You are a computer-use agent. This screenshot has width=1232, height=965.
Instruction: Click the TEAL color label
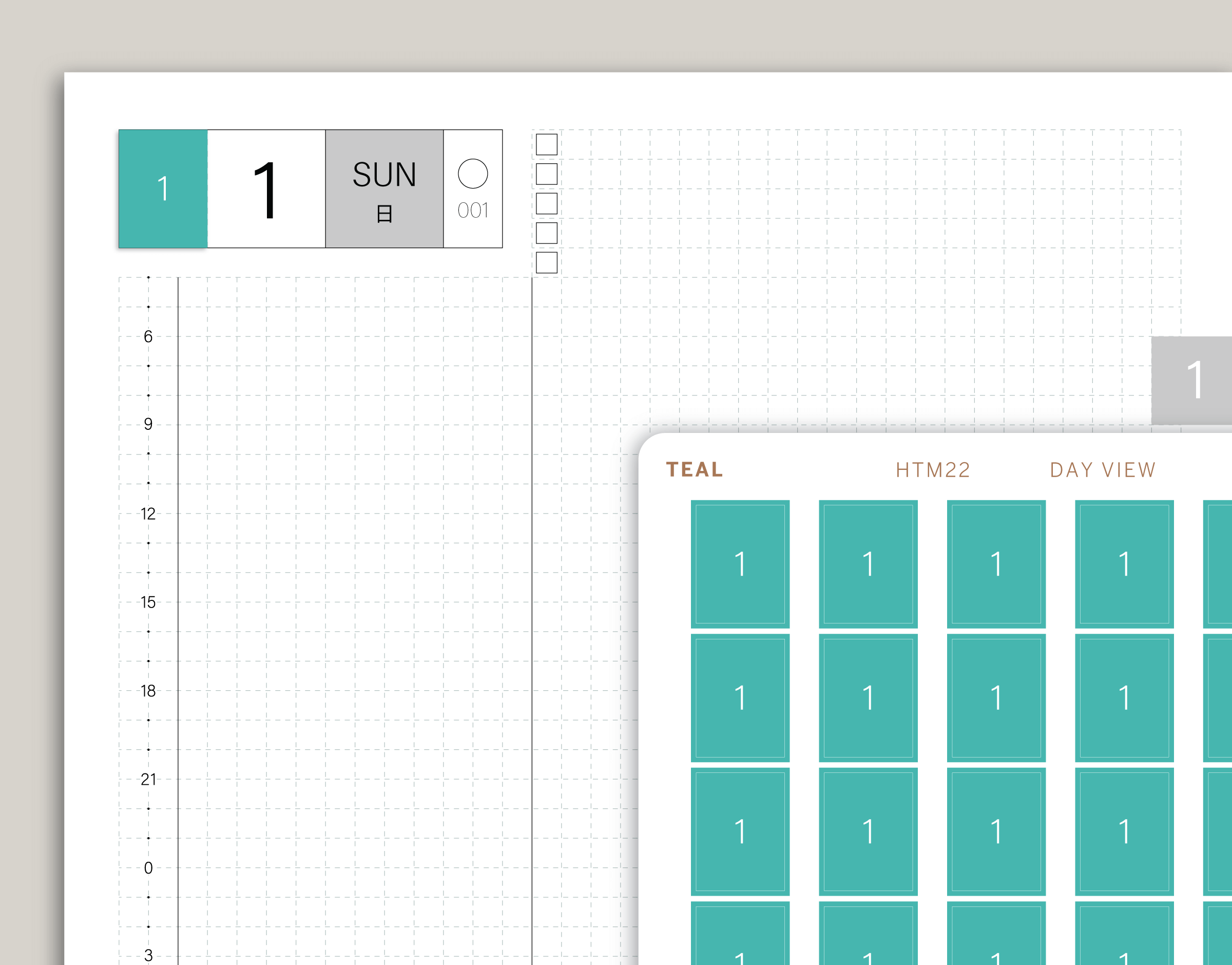coord(695,469)
